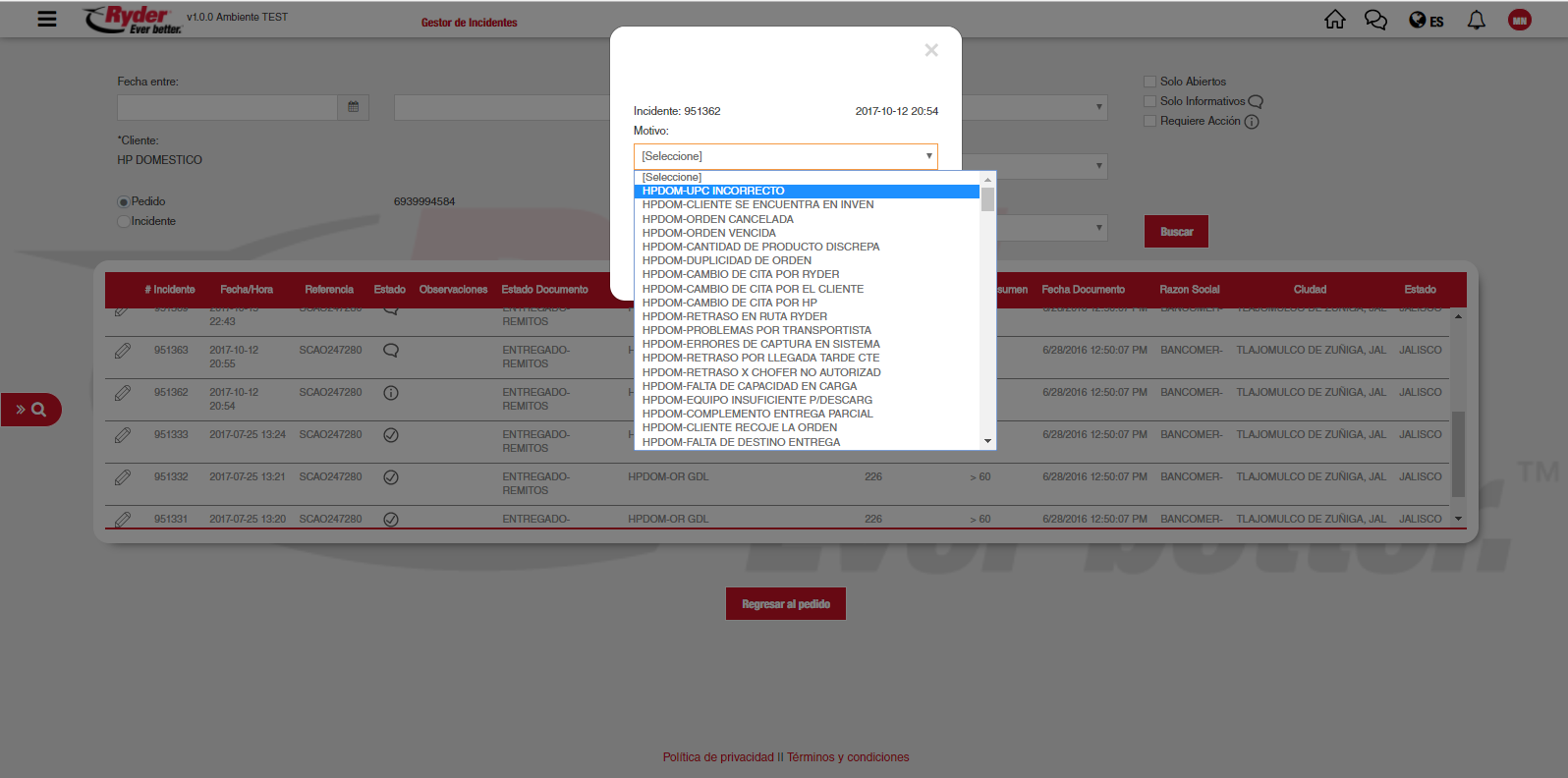Check the Solo Informativos option
This screenshot has width=1568, height=778.
(x=1149, y=101)
